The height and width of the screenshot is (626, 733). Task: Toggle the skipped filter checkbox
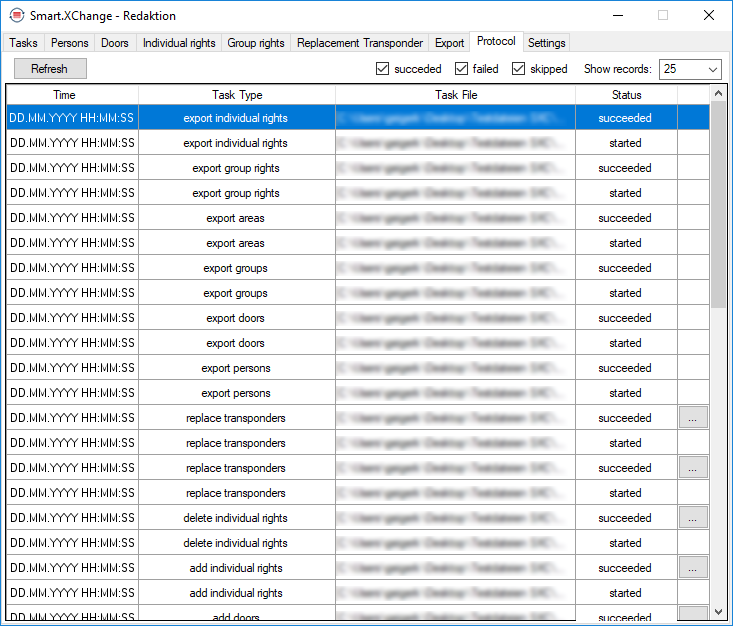[x=519, y=69]
